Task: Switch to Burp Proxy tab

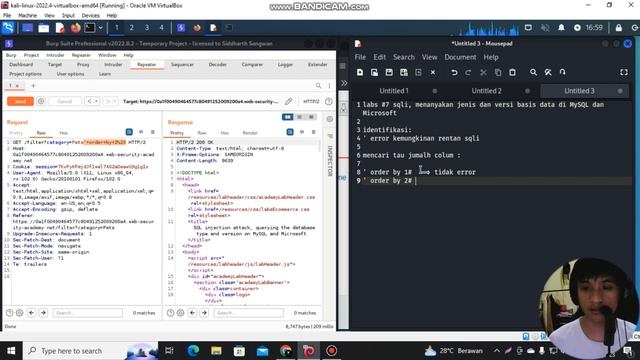Action: pyautogui.click(x=83, y=64)
